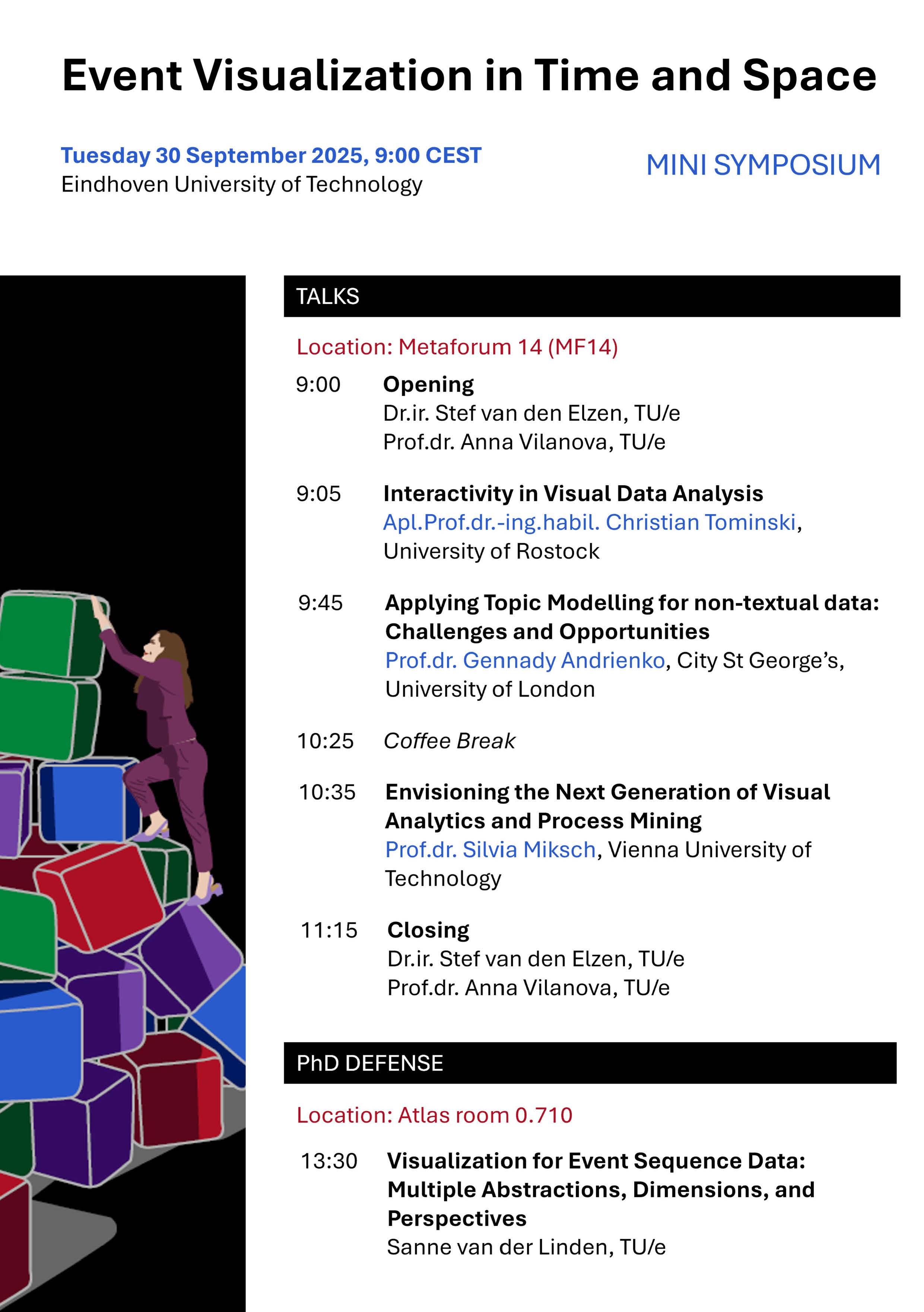Click the Coffee Break entry
The height and width of the screenshot is (1312, 924).
click(x=449, y=741)
